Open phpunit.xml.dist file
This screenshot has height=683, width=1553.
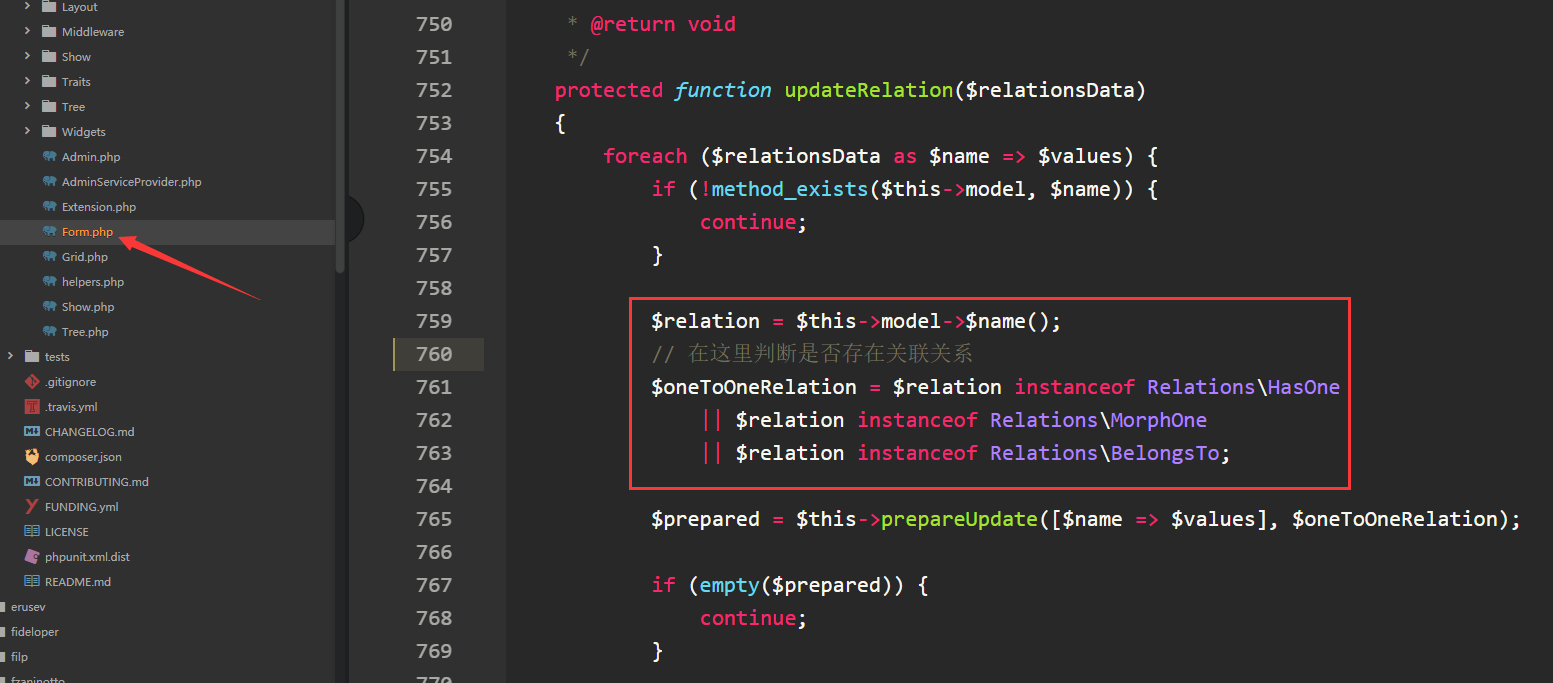(x=88, y=557)
